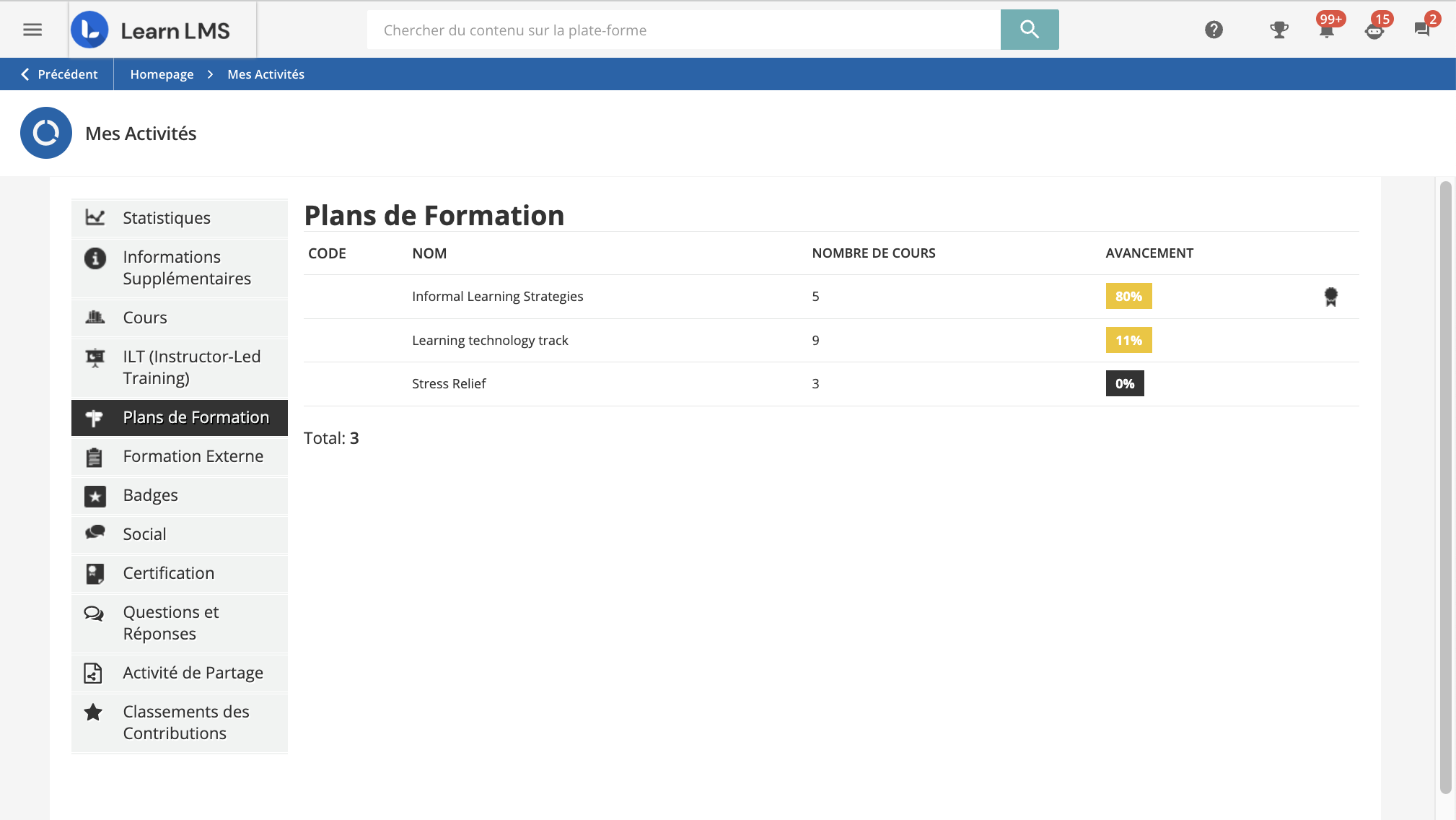Open Informations Supplémentaires section
The image size is (1456, 820).
tap(180, 268)
